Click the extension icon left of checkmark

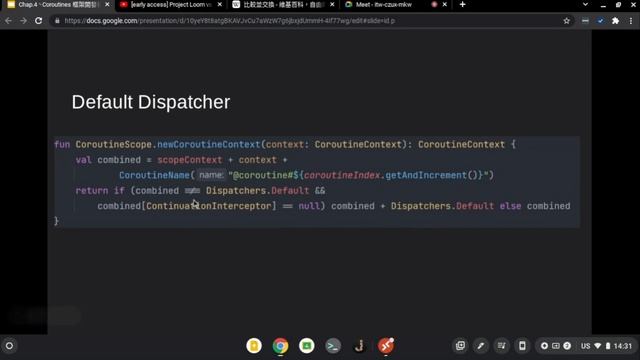[x=585, y=21]
